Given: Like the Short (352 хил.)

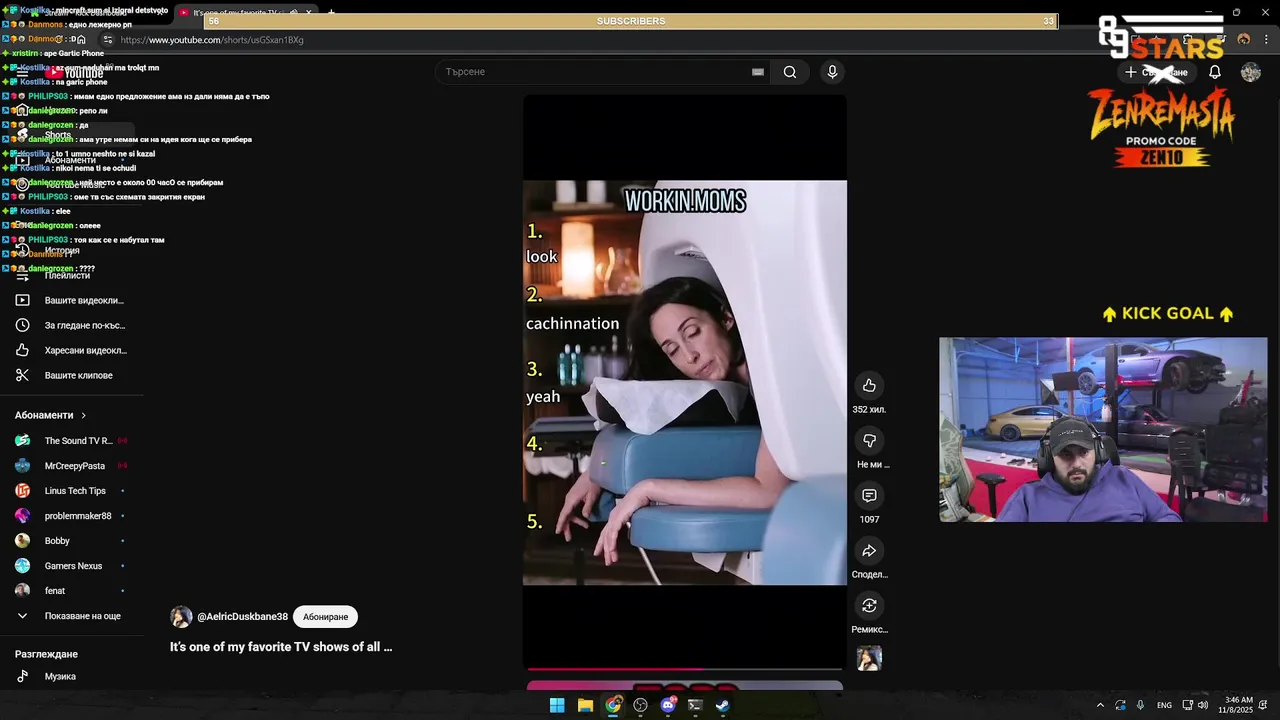Looking at the screenshot, I should point(869,386).
